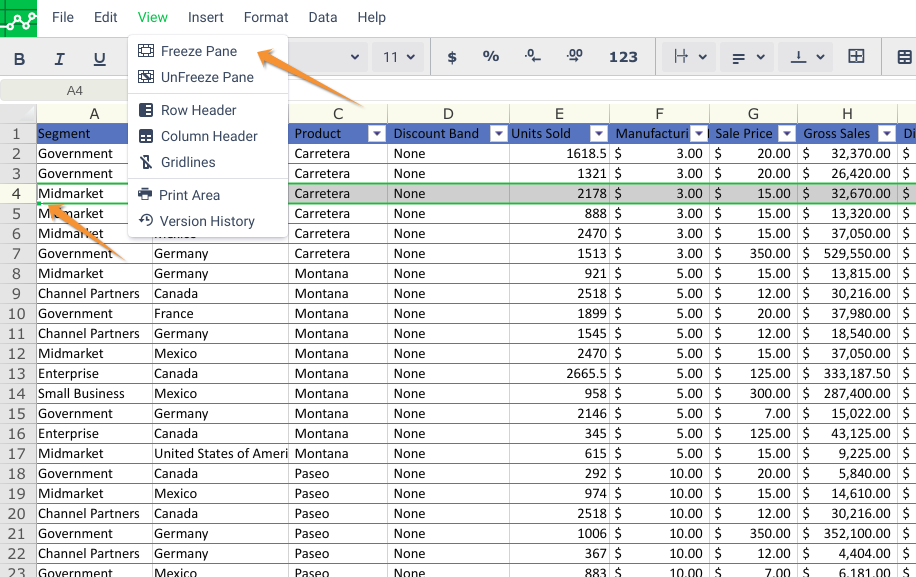Image resolution: width=916 pixels, height=577 pixels.
Task: Expand the horizontal text alignment dropdown
Action: point(746,57)
